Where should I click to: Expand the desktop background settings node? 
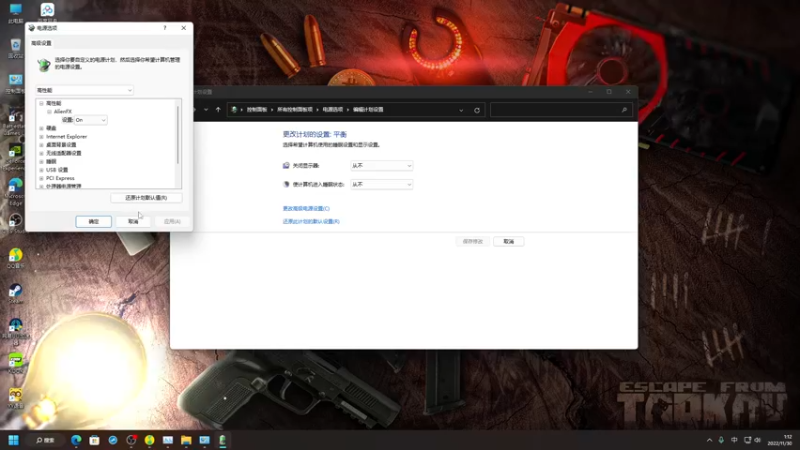point(41,145)
